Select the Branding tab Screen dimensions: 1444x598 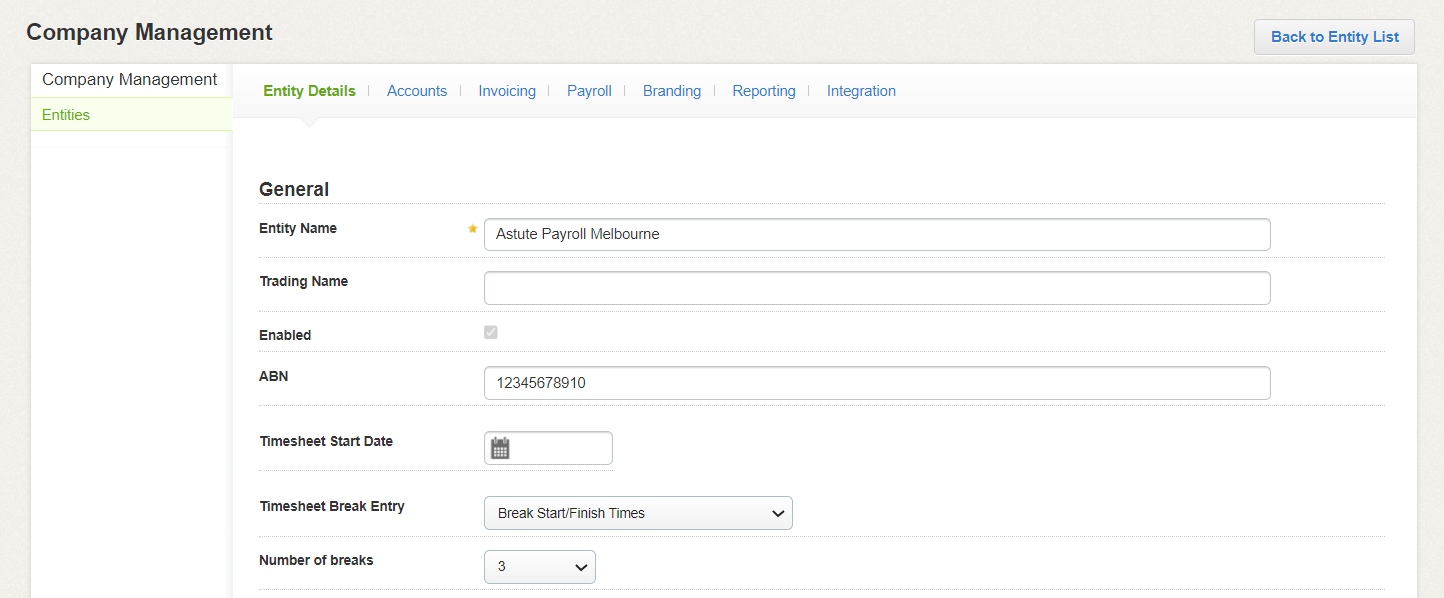pyautogui.click(x=672, y=91)
